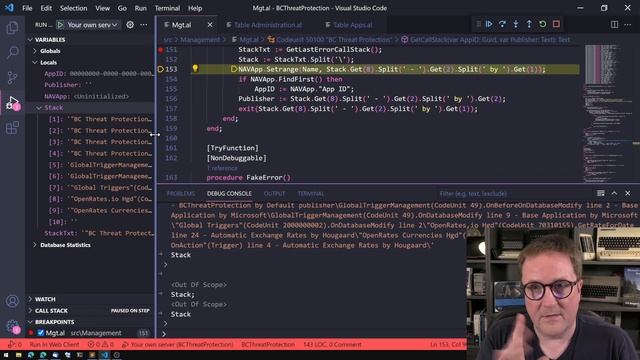Select the DEBUG CONSOLE panel tab
This screenshot has height=360, width=640.
tap(229, 193)
